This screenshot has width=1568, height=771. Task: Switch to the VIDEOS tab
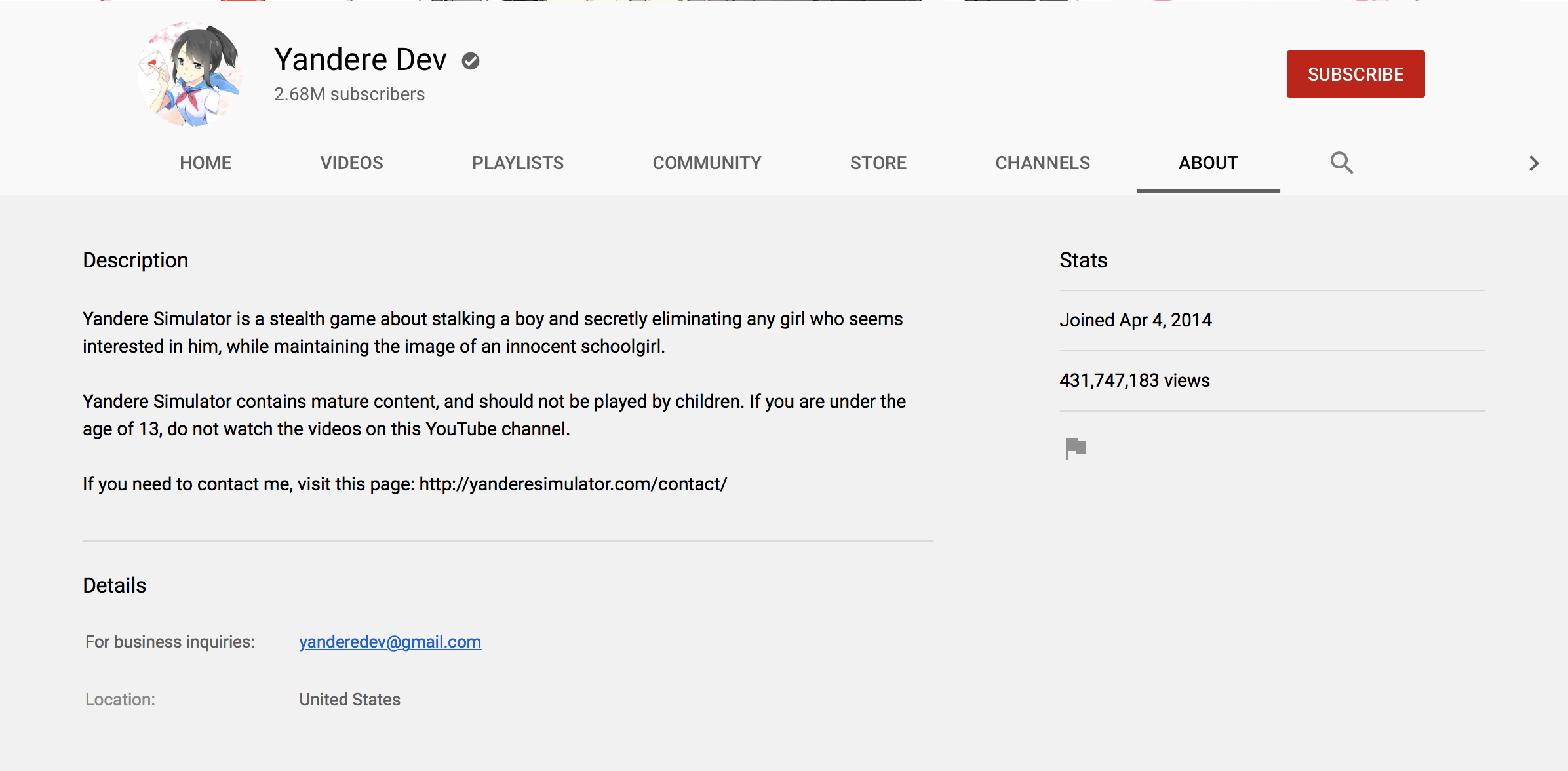351,163
